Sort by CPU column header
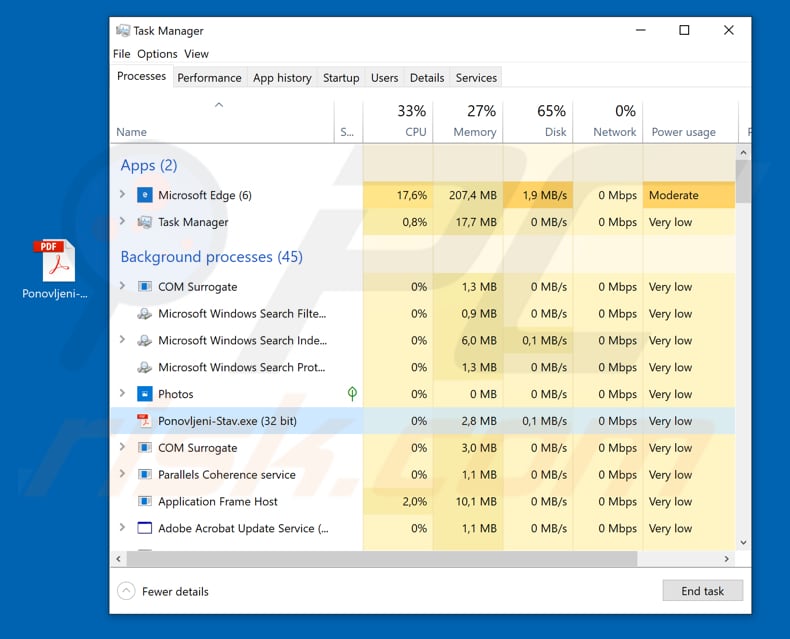Screen dimensions: 790x639 tap(398, 121)
